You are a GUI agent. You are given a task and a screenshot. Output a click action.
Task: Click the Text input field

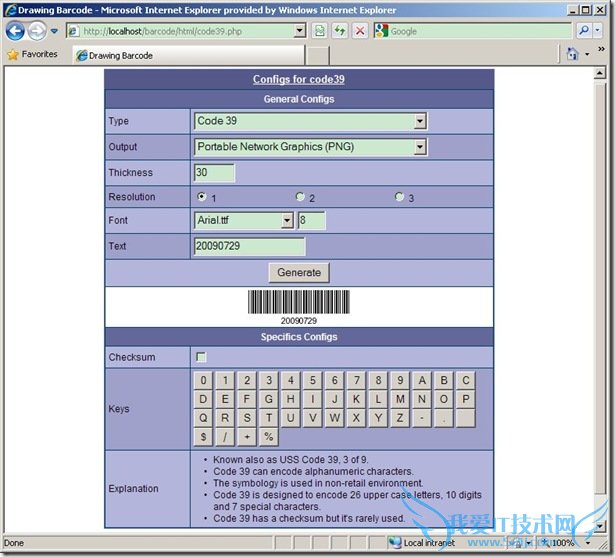(x=249, y=246)
